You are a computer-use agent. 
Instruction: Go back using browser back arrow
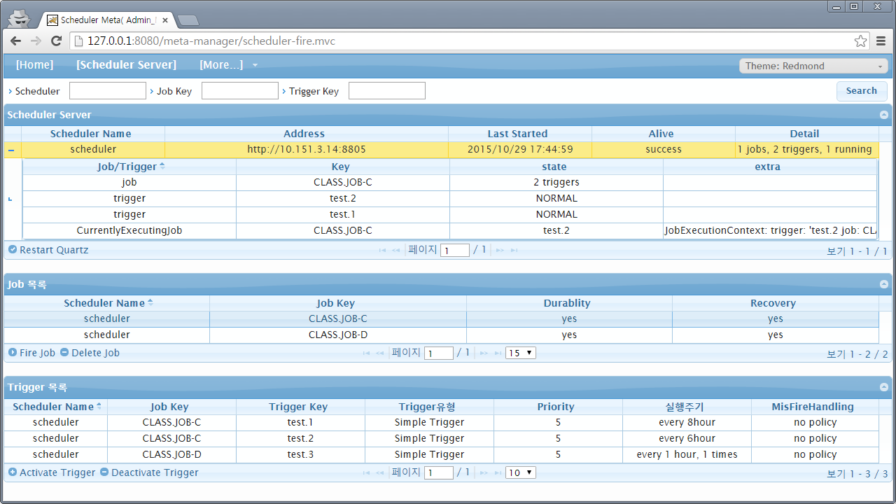point(15,41)
